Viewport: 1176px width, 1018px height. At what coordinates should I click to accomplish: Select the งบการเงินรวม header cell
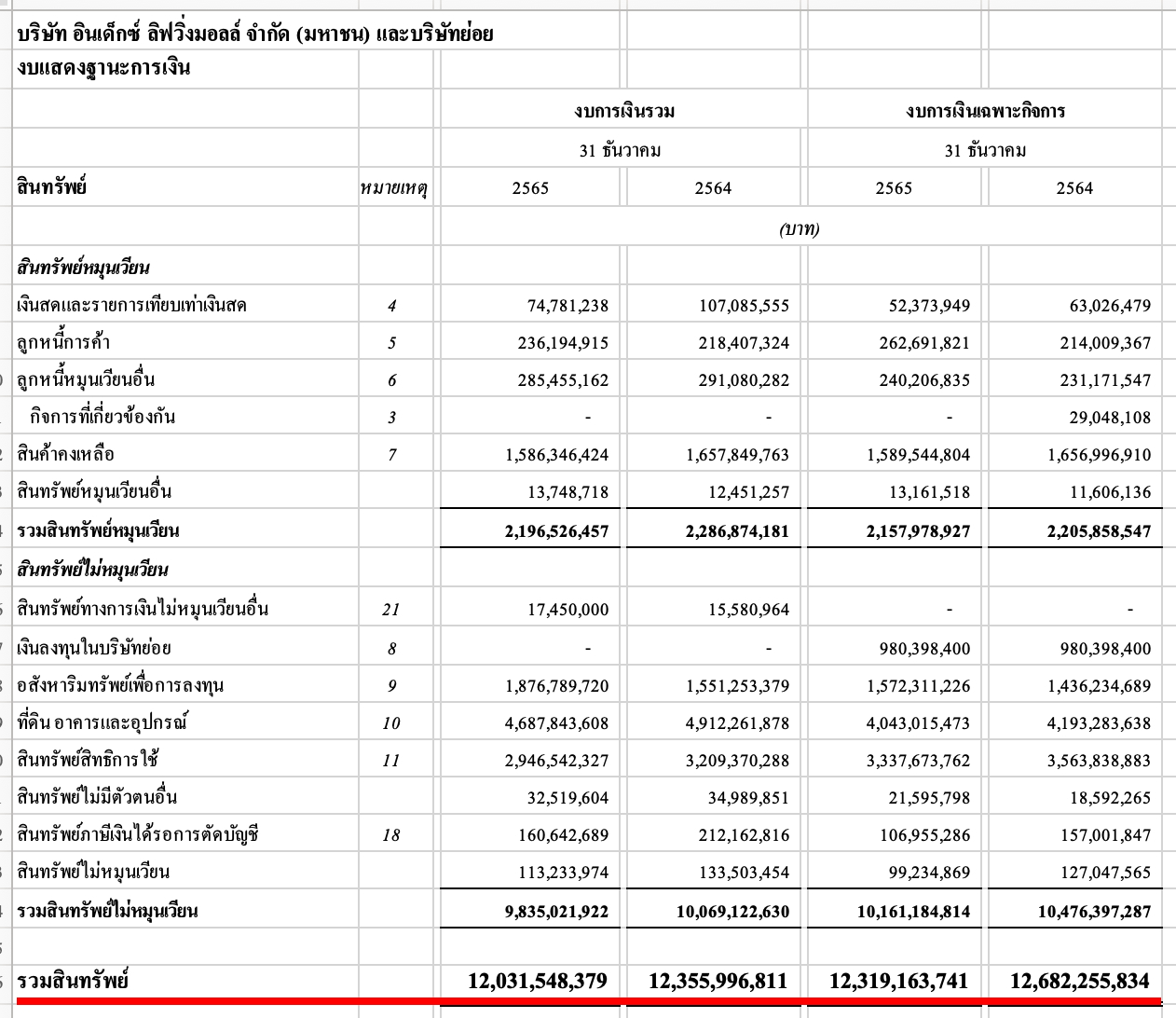point(624,111)
